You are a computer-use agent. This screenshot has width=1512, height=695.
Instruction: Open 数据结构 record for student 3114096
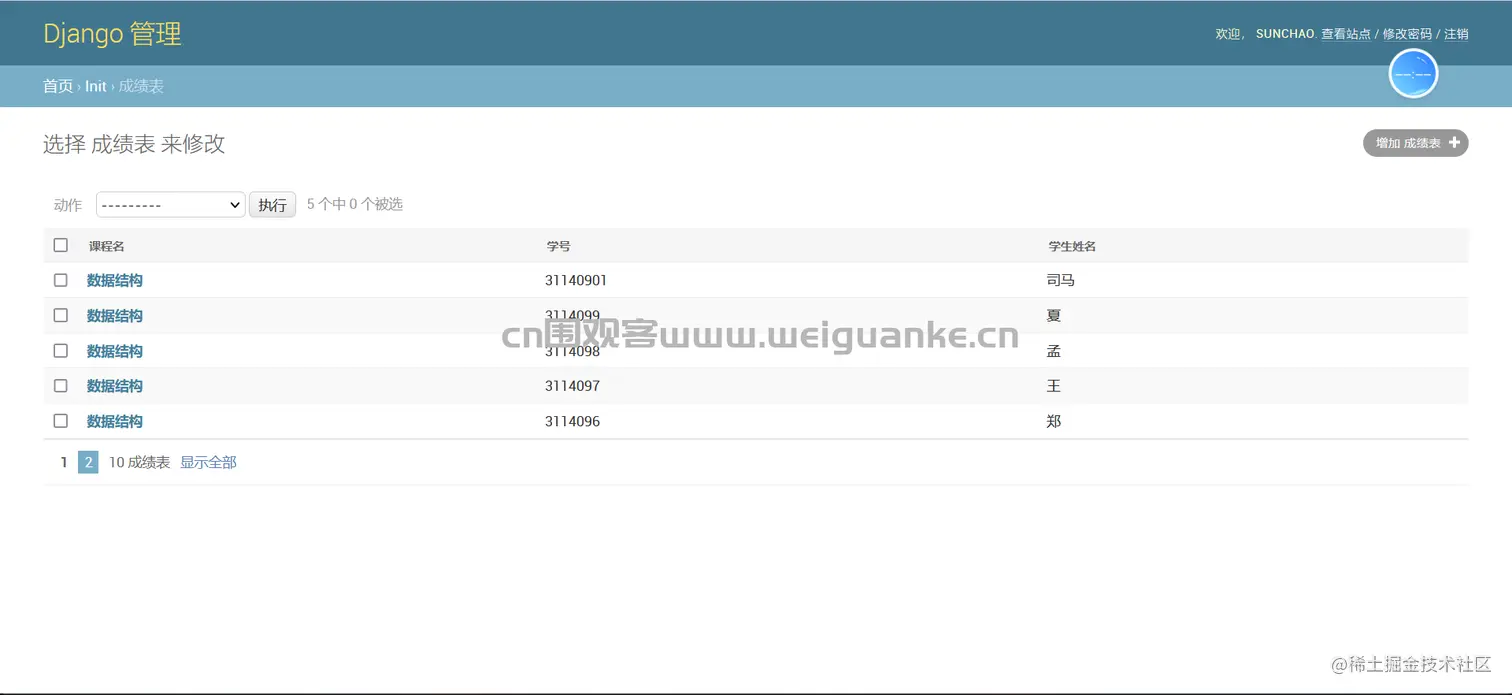pos(115,421)
